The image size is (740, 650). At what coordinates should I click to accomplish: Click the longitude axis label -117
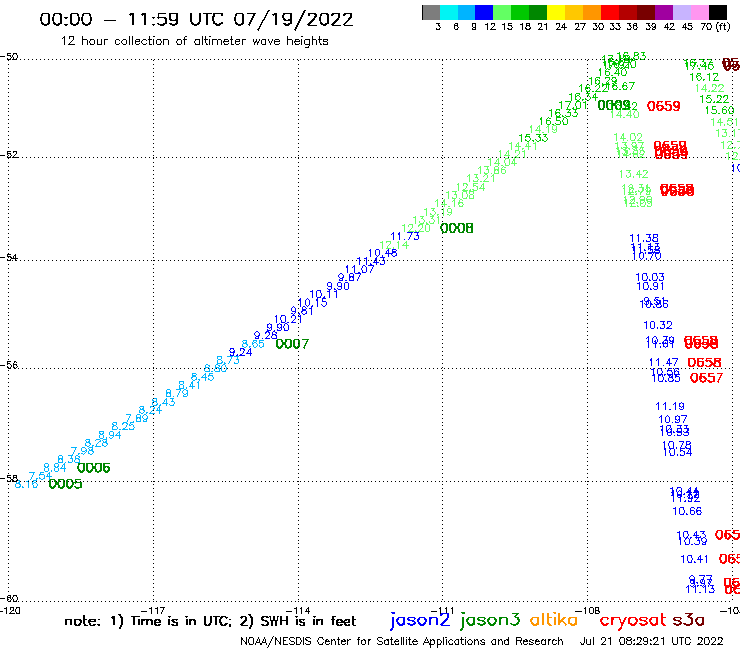click(x=153, y=611)
